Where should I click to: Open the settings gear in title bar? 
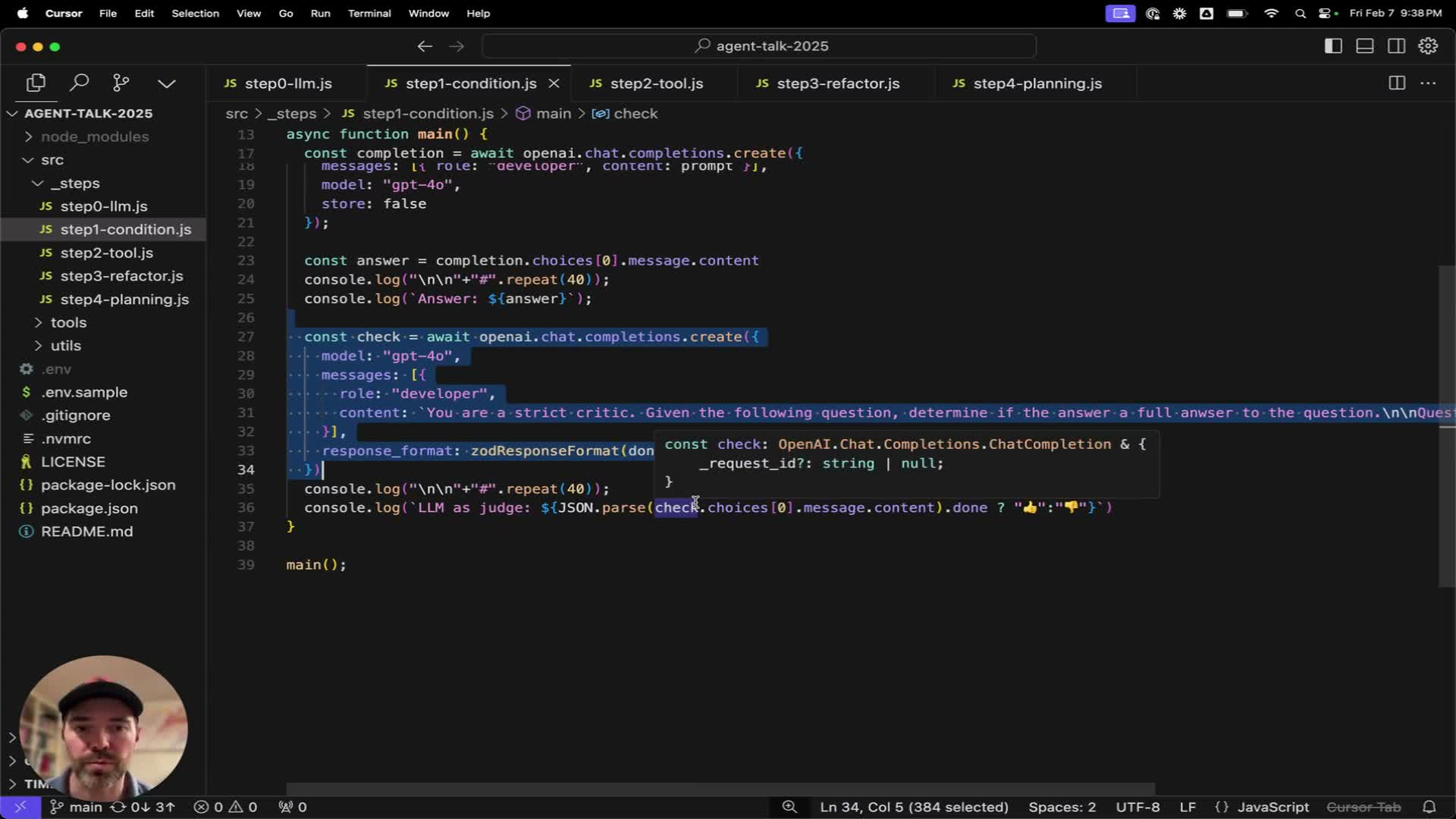[1428, 46]
